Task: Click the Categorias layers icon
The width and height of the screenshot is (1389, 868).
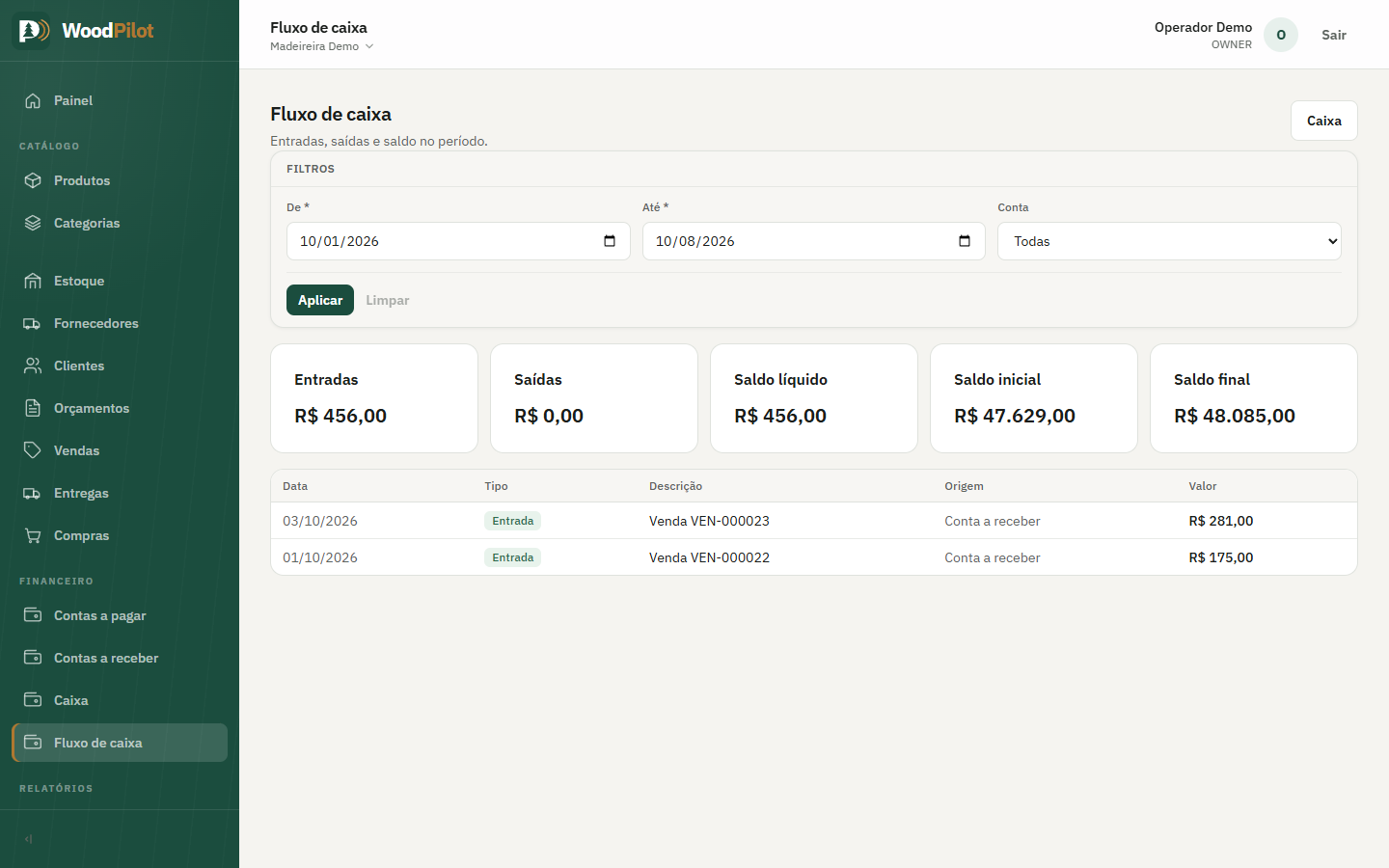Action: [x=33, y=223]
